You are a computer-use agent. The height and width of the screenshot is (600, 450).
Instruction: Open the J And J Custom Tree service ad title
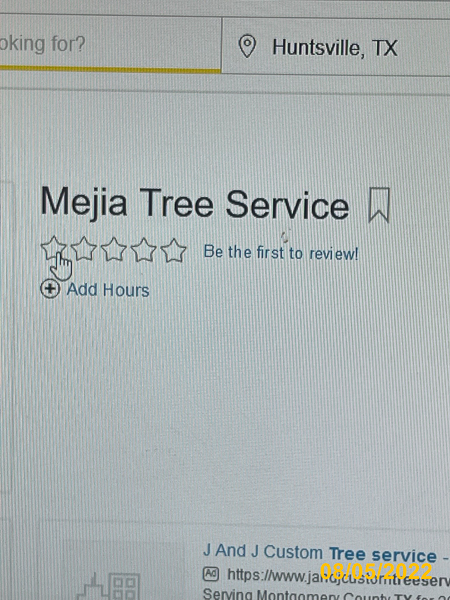click(x=325, y=553)
